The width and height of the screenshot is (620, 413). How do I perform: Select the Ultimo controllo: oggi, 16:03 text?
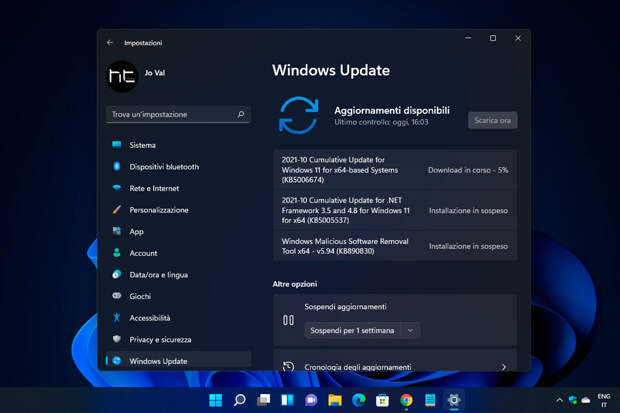(381, 122)
